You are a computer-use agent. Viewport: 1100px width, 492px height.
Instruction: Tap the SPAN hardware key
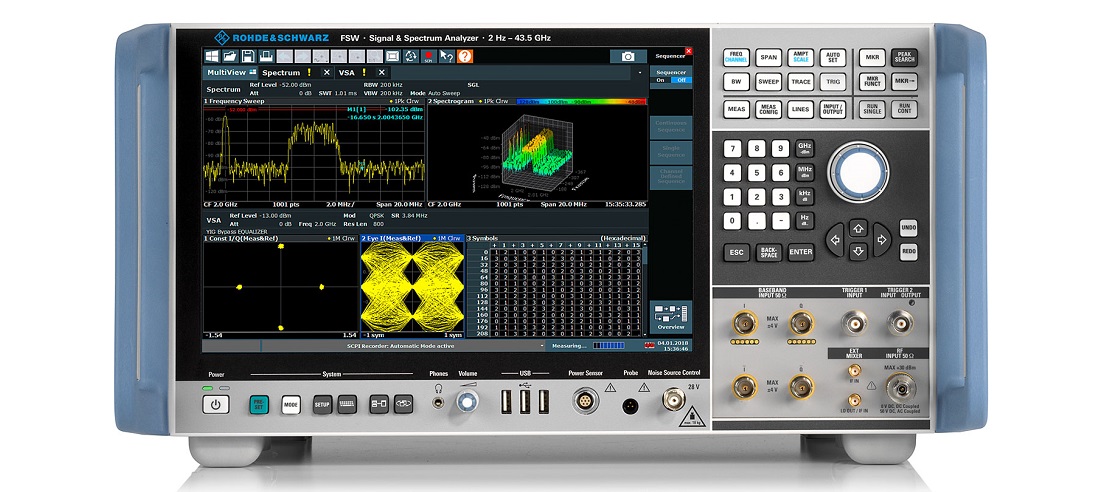coord(769,58)
